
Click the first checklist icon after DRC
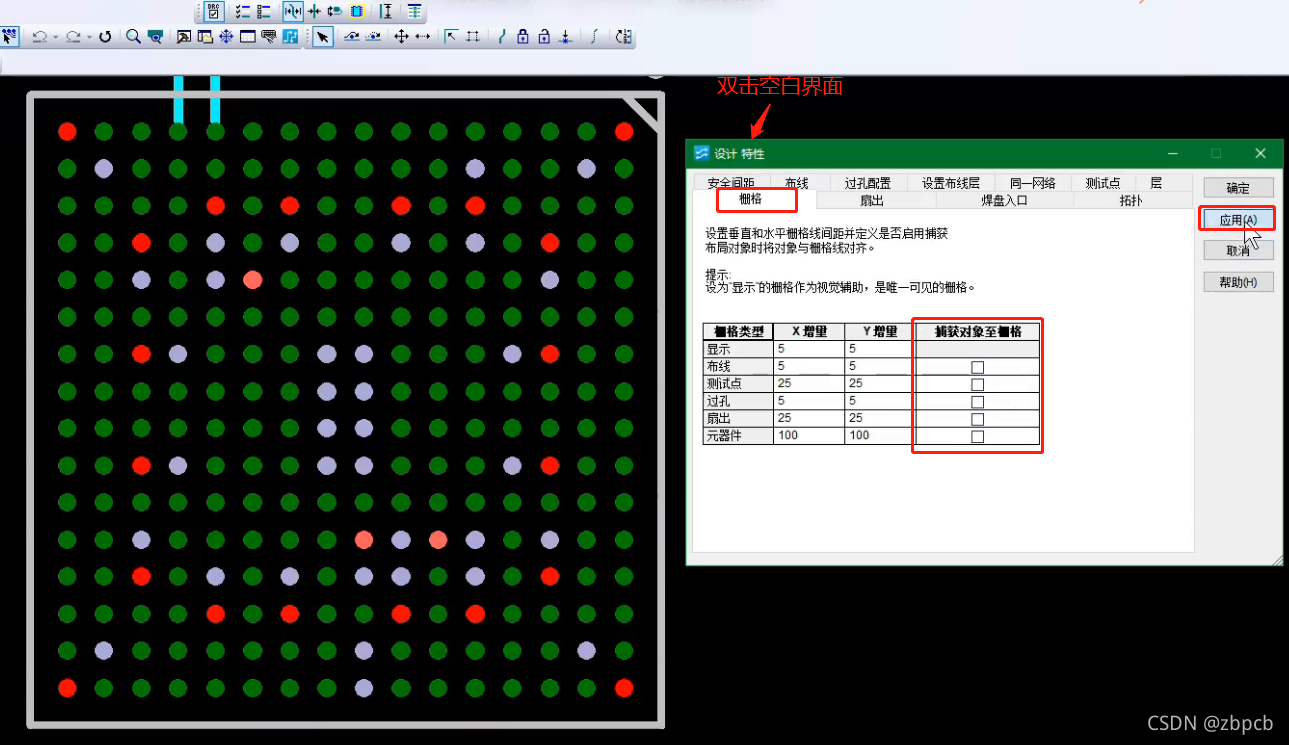243,11
